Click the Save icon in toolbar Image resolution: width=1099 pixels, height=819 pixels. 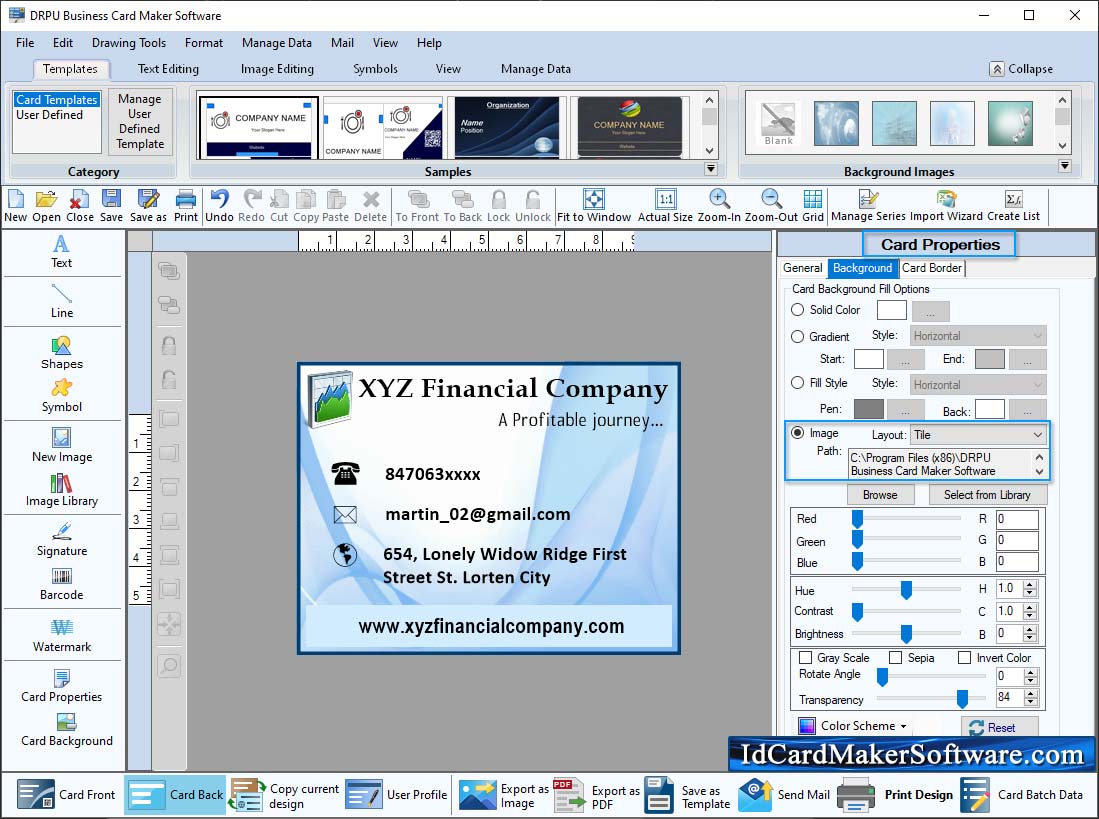[111, 207]
